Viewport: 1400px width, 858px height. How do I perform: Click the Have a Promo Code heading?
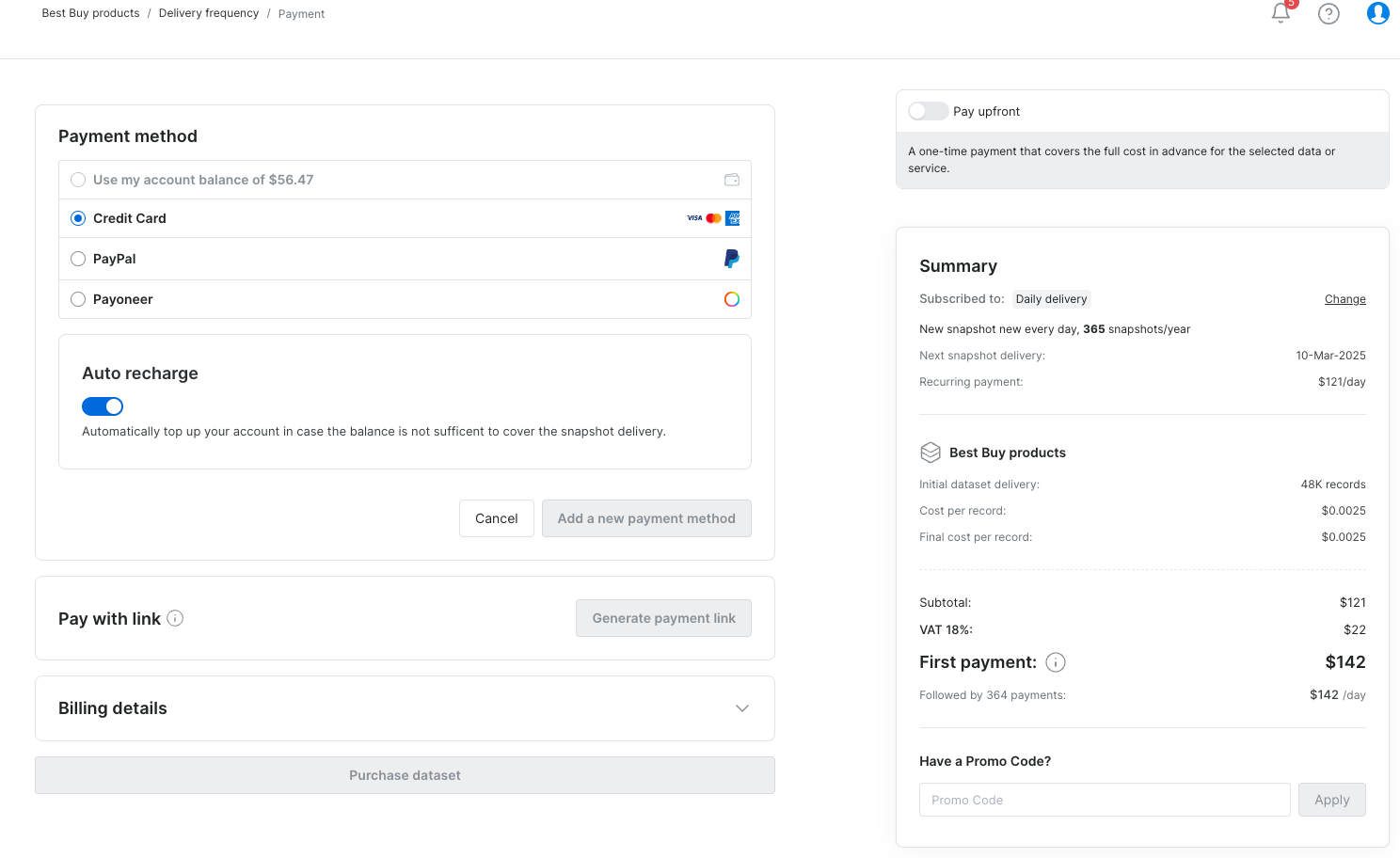[x=985, y=761]
